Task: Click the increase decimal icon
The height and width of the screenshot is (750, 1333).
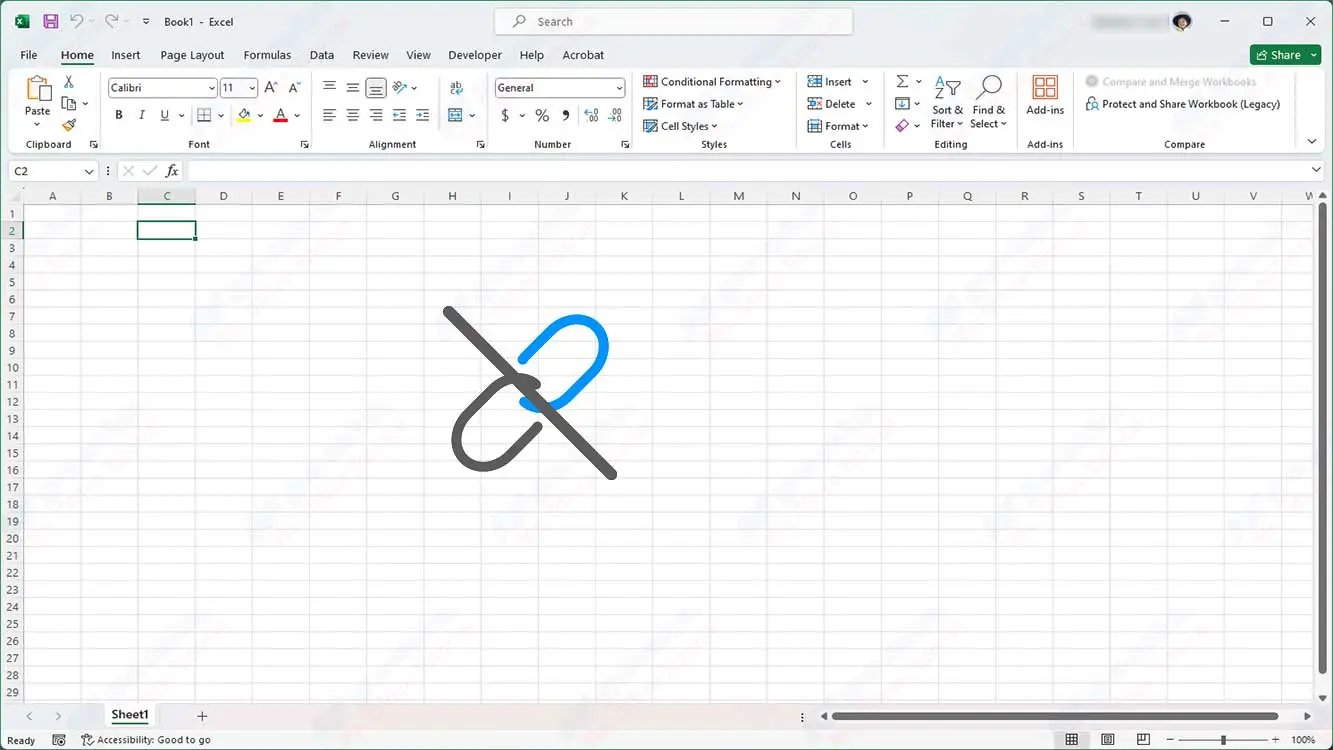Action: [591, 116]
